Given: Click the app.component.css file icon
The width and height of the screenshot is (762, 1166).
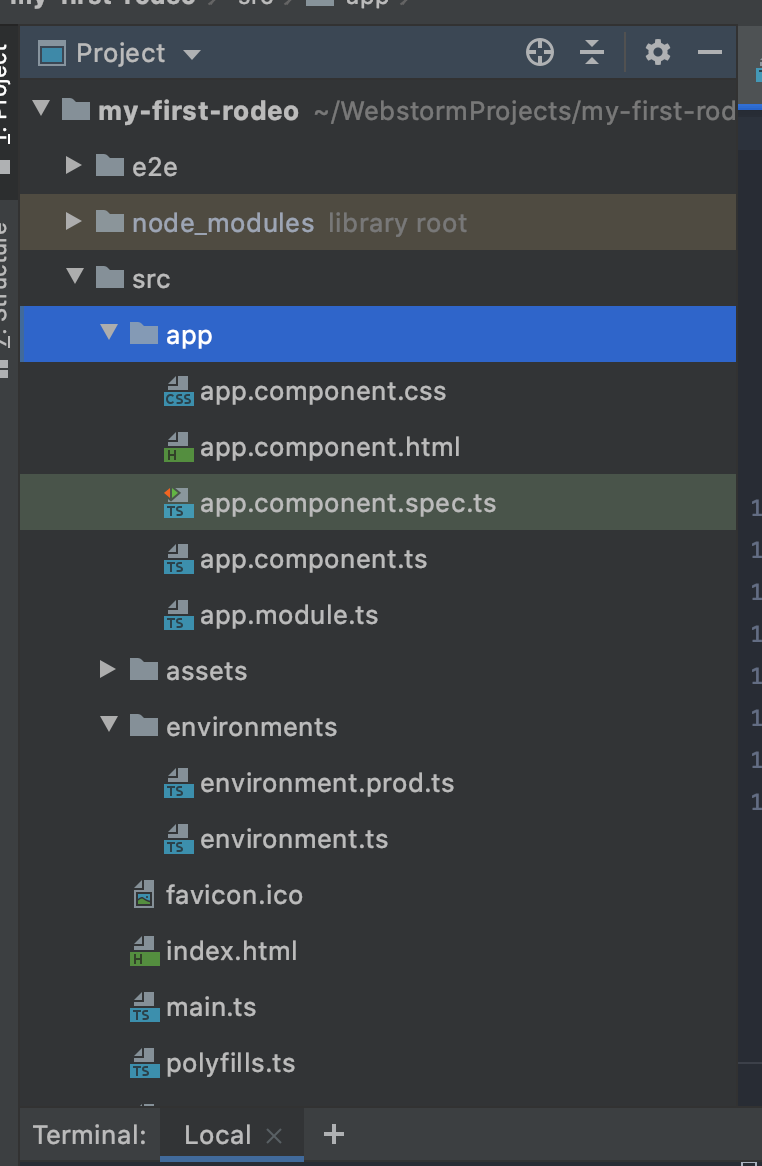Looking at the screenshot, I should (179, 392).
